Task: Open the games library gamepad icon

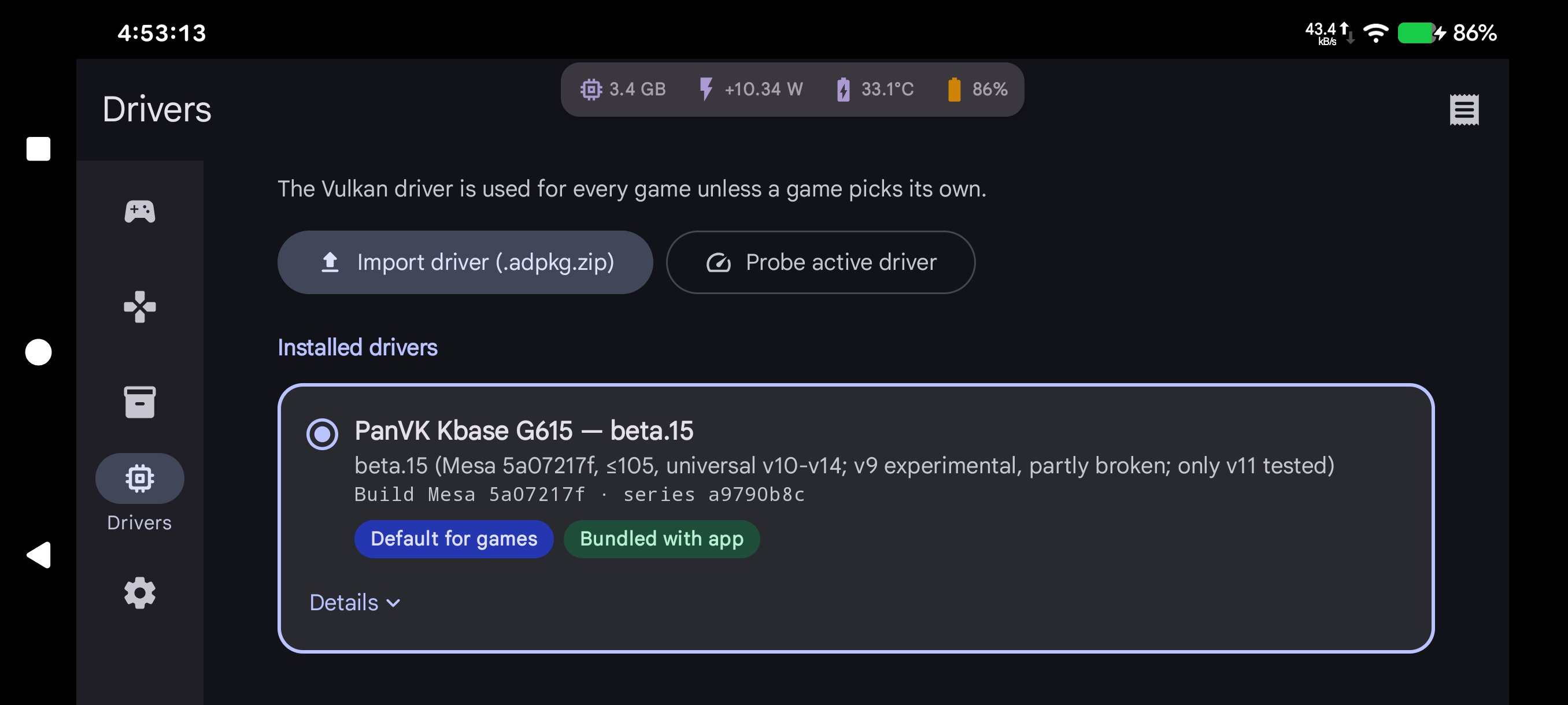Action: tap(139, 211)
